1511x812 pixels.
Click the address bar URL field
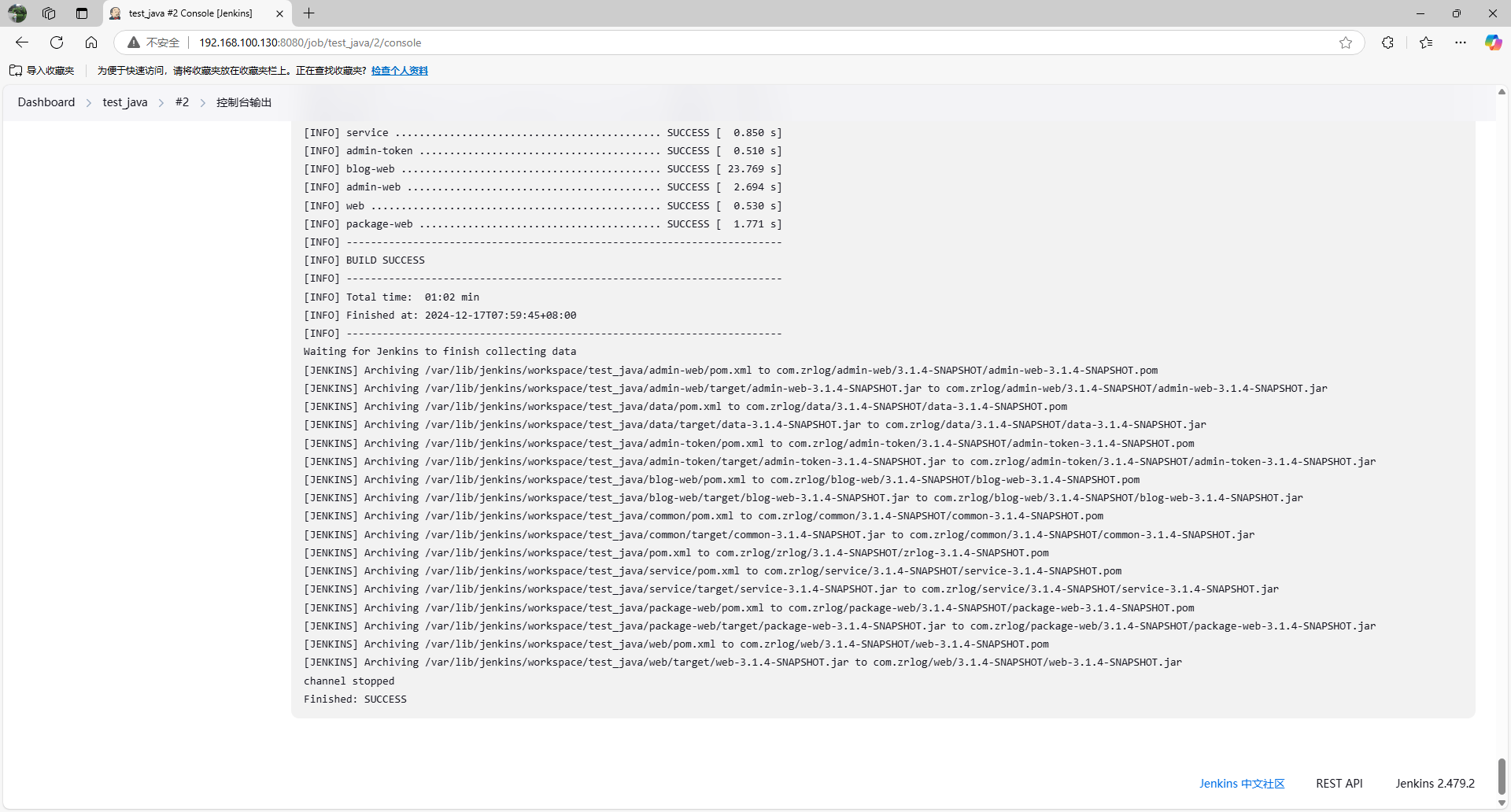[x=708, y=42]
